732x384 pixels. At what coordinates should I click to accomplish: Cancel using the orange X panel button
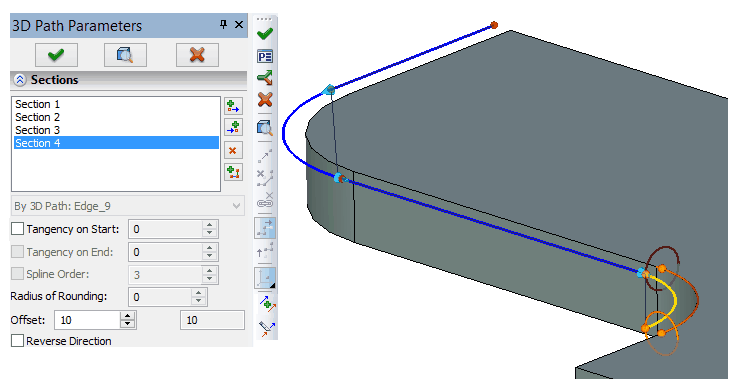(197, 55)
